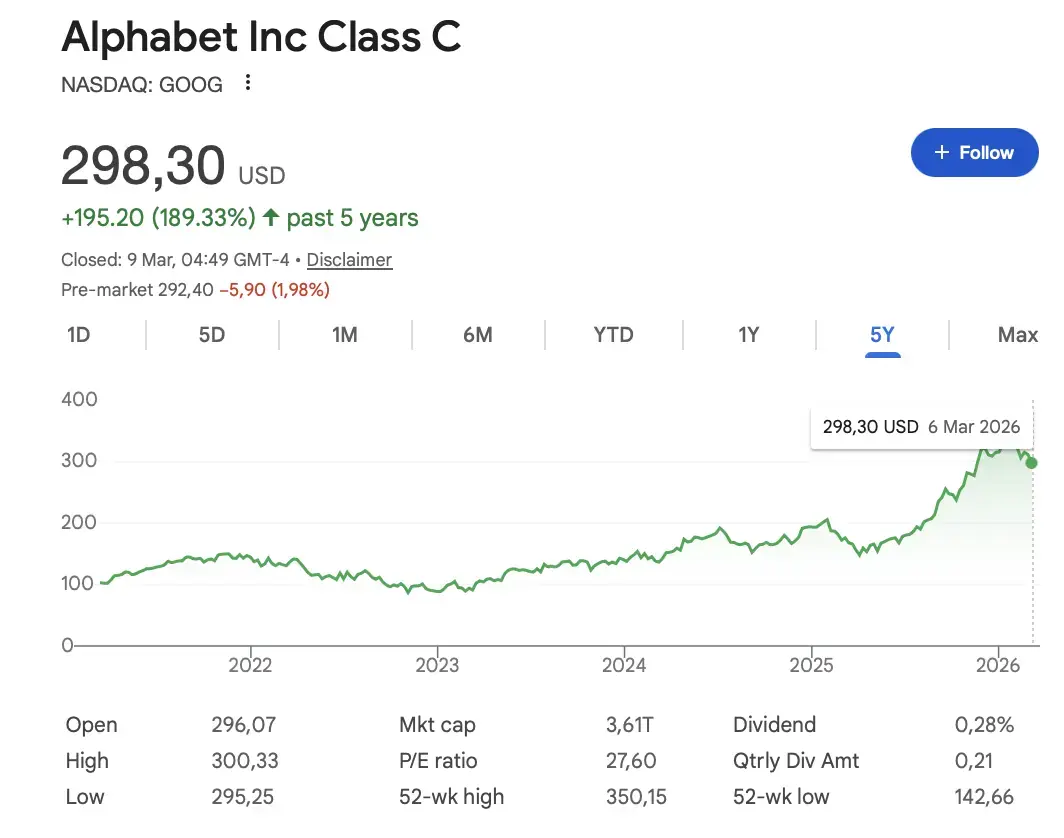
Task: Switch to the 1Y chart view
Action: pos(749,335)
